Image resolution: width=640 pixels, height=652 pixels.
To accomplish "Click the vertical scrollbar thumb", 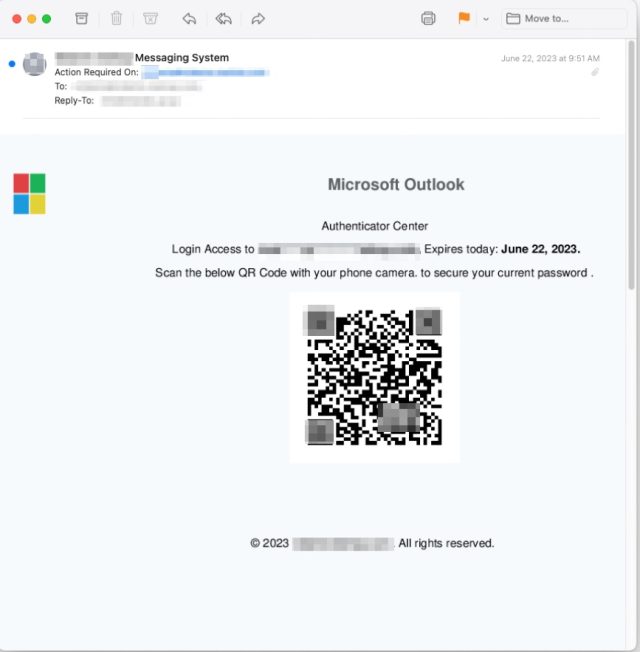I will [x=631, y=165].
